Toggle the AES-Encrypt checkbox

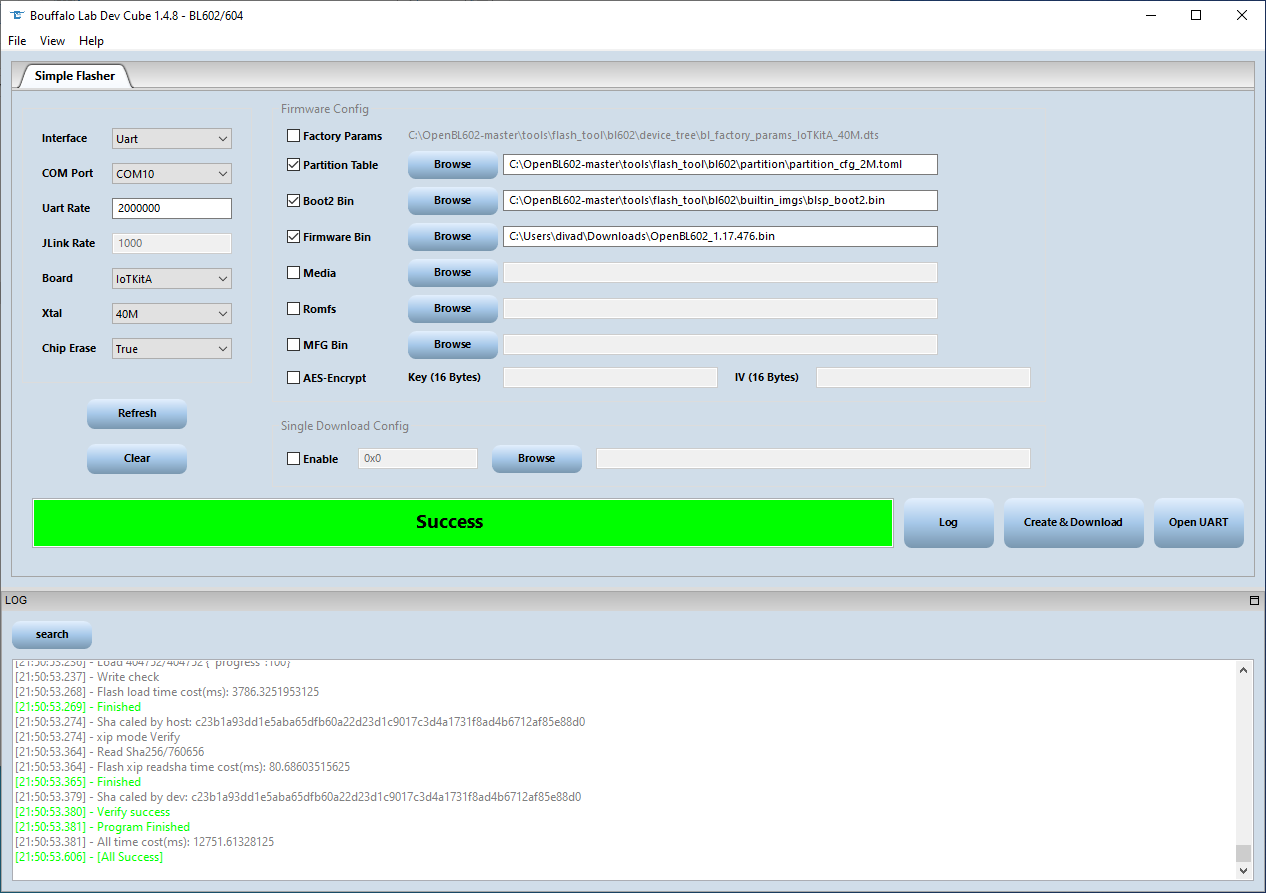pyautogui.click(x=293, y=378)
